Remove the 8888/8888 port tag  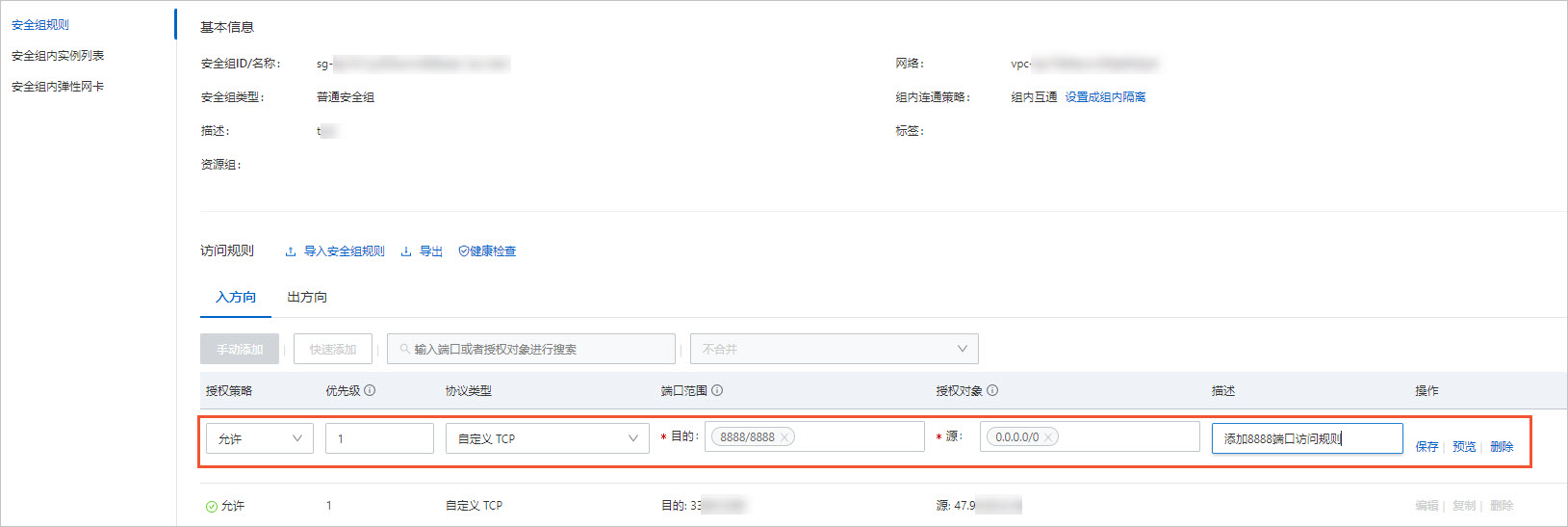[784, 437]
